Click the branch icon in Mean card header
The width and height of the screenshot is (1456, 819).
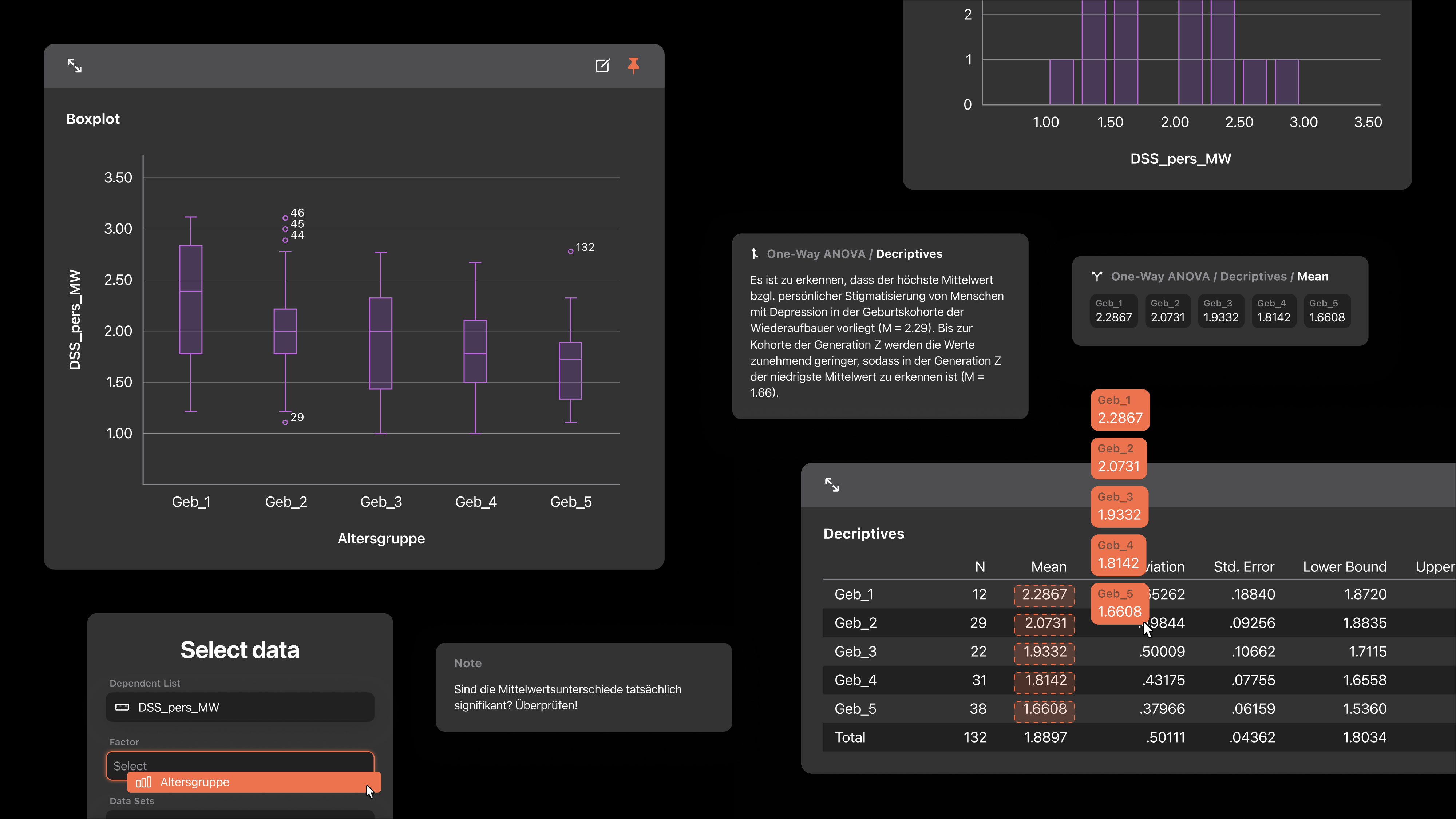1097,276
